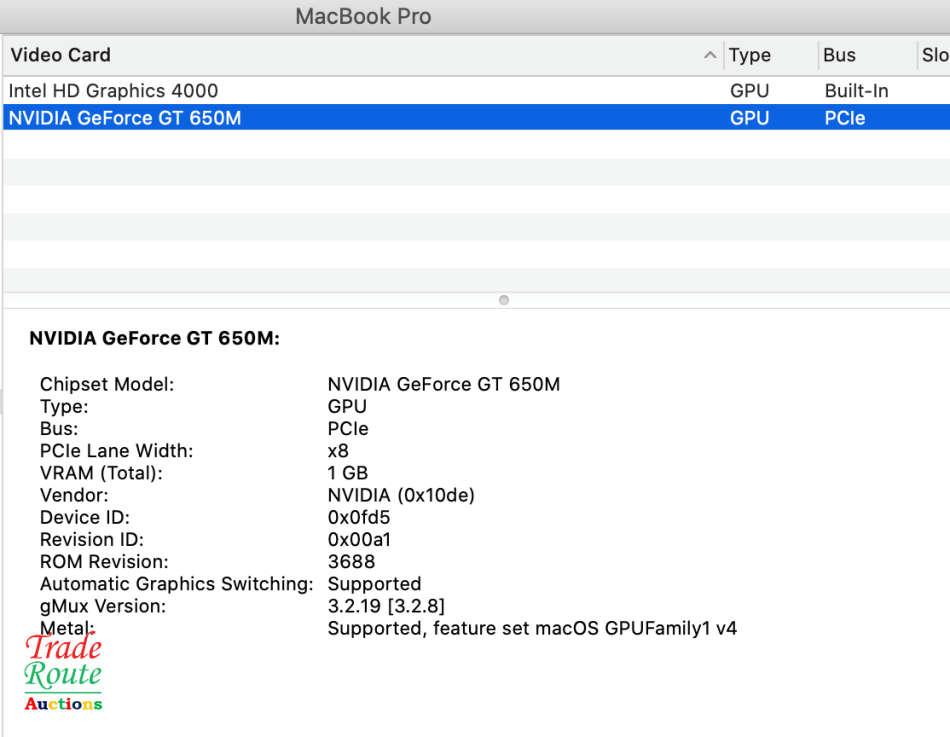Sort by the Type column header
The height and width of the screenshot is (737, 950).
(x=748, y=55)
